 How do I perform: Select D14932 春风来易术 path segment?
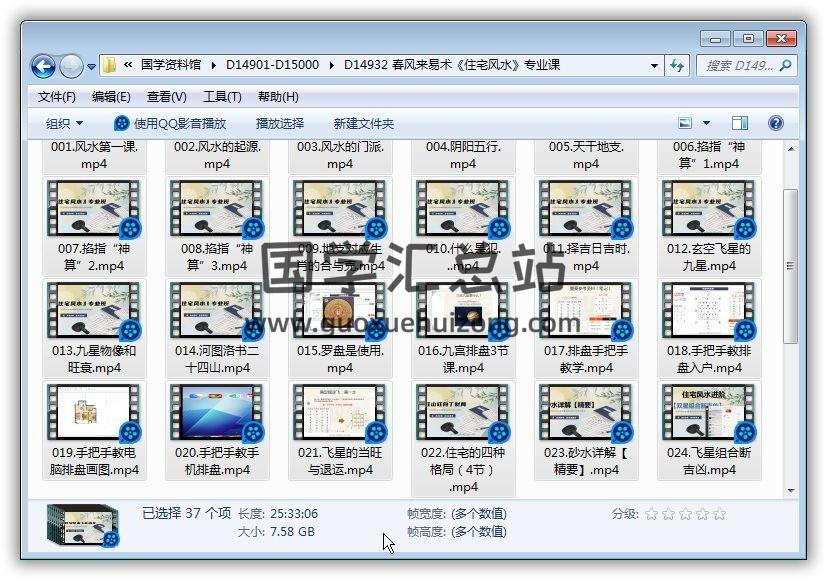452,65
